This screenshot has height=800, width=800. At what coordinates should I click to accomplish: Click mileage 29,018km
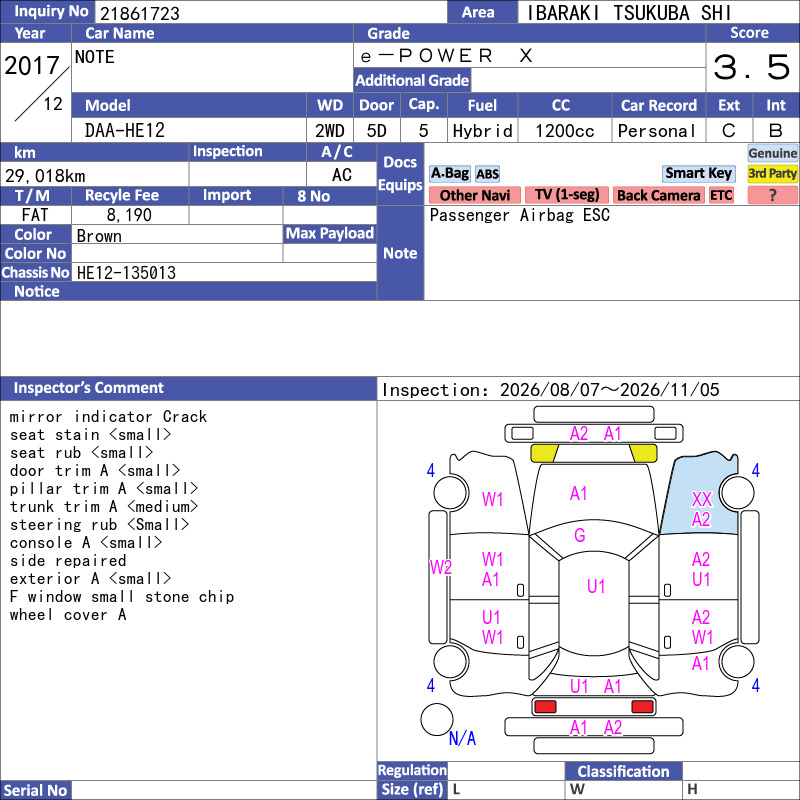tap(45, 176)
